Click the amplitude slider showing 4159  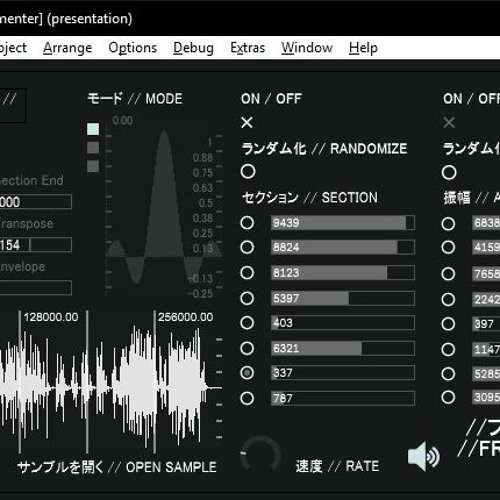click(x=486, y=247)
